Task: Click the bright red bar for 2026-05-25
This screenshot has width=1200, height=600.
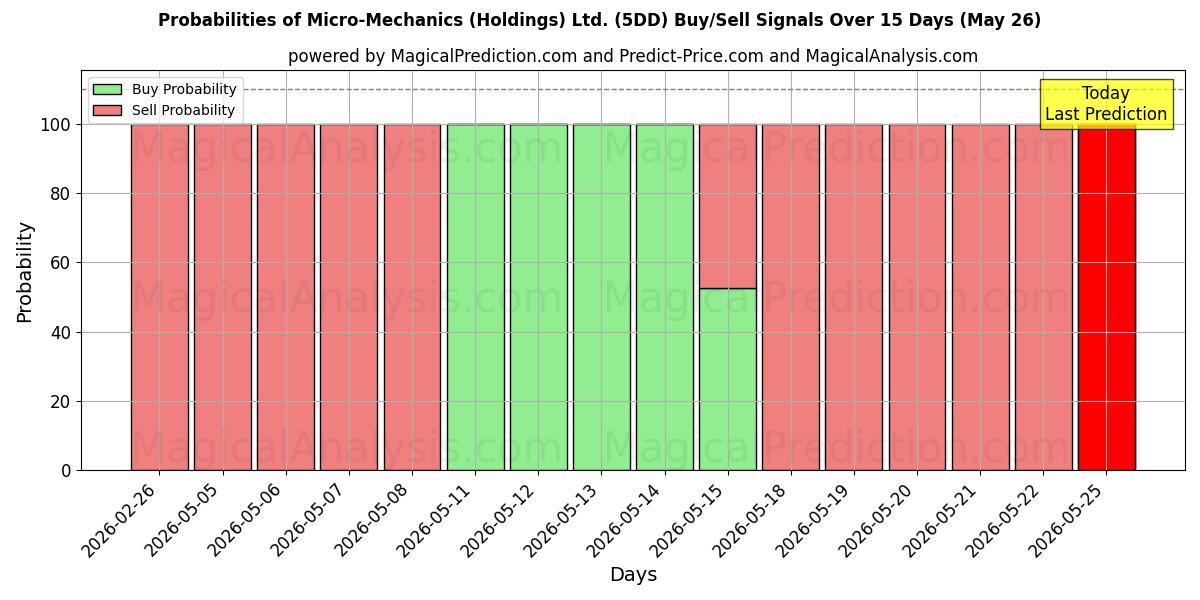Action: (1106, 297)
